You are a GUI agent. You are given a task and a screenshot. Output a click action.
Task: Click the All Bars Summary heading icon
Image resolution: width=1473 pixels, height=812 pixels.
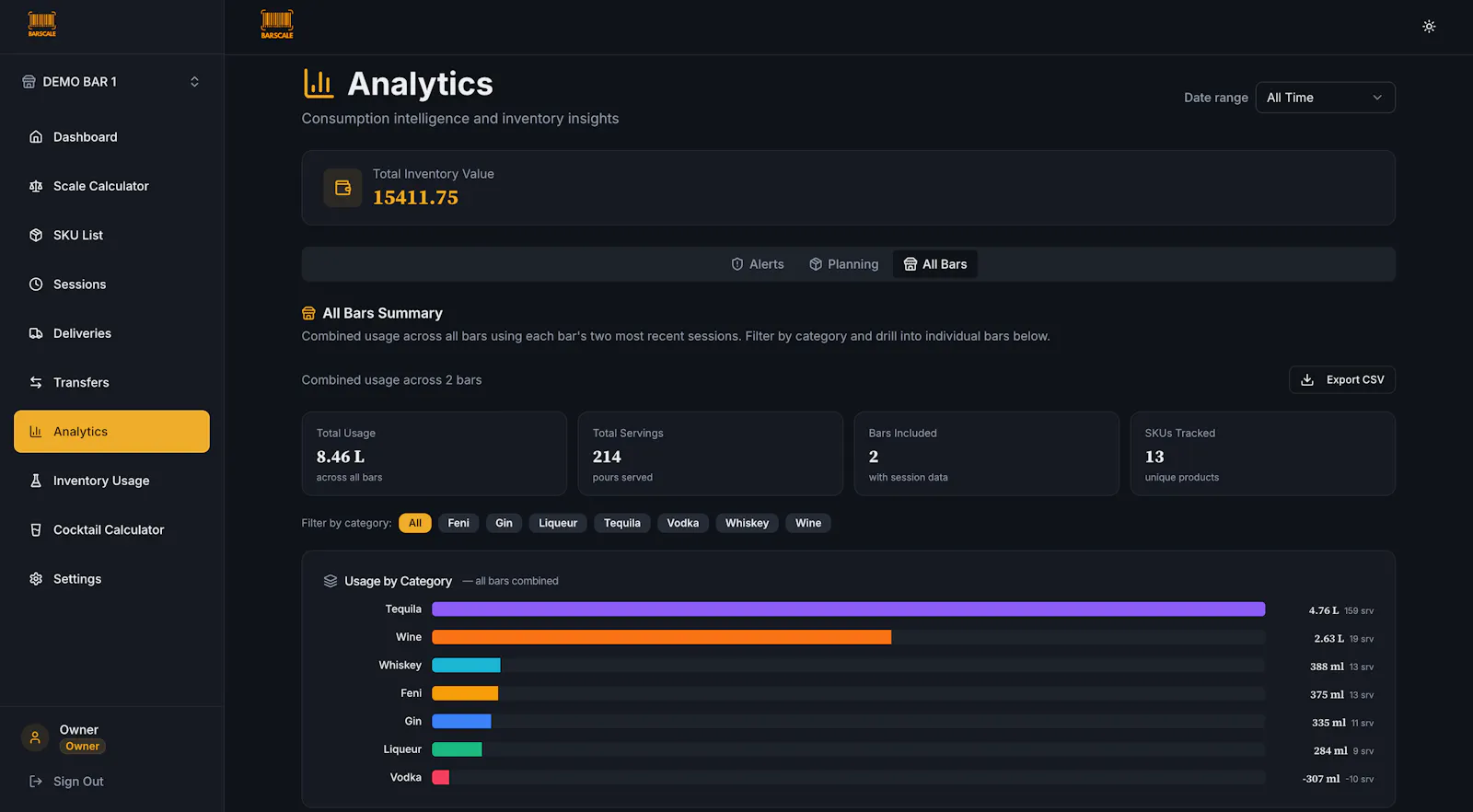308,313
